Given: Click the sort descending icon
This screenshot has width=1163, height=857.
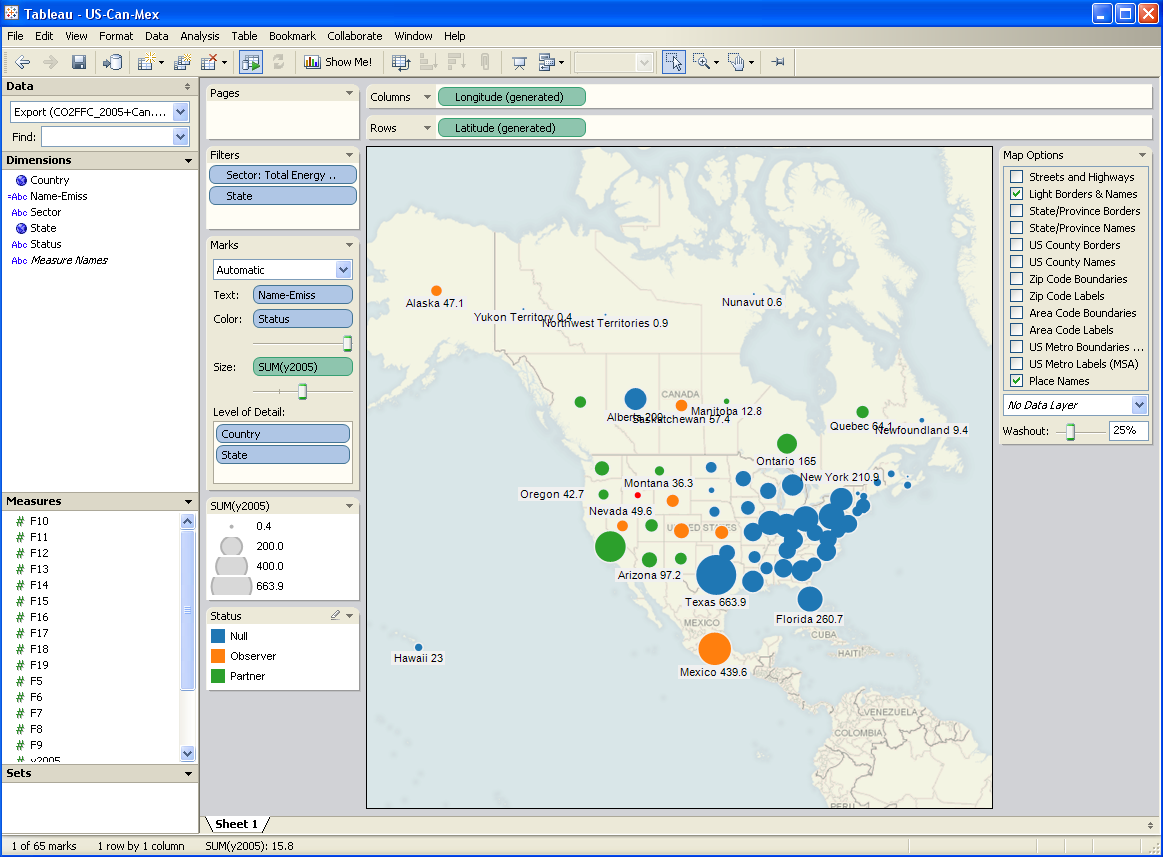Looking at the screenshot, I should pyautogui.click(x=455, y=62).
